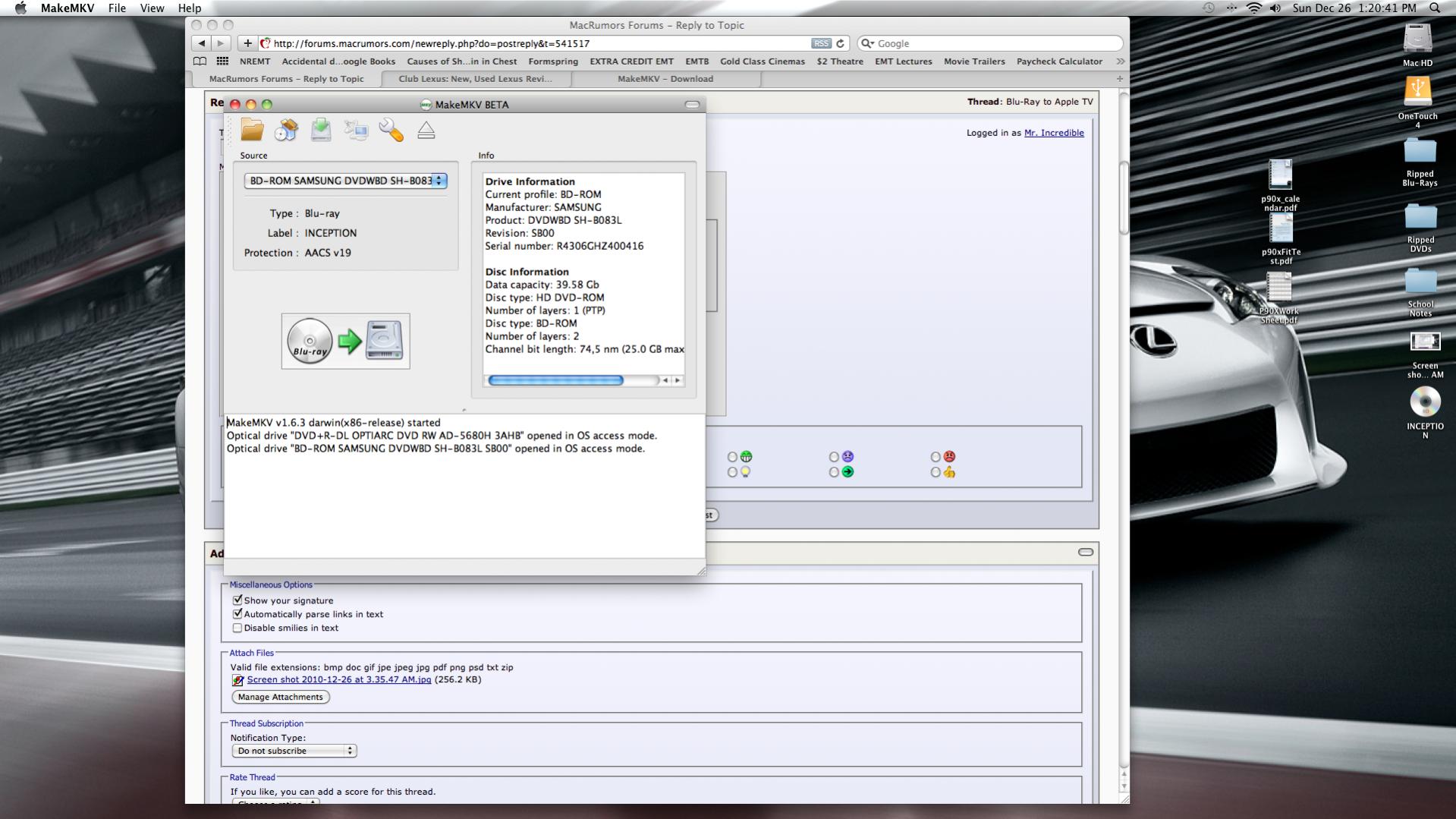Click the backup (green arrow drive) toolbar icon

[321, 130]
